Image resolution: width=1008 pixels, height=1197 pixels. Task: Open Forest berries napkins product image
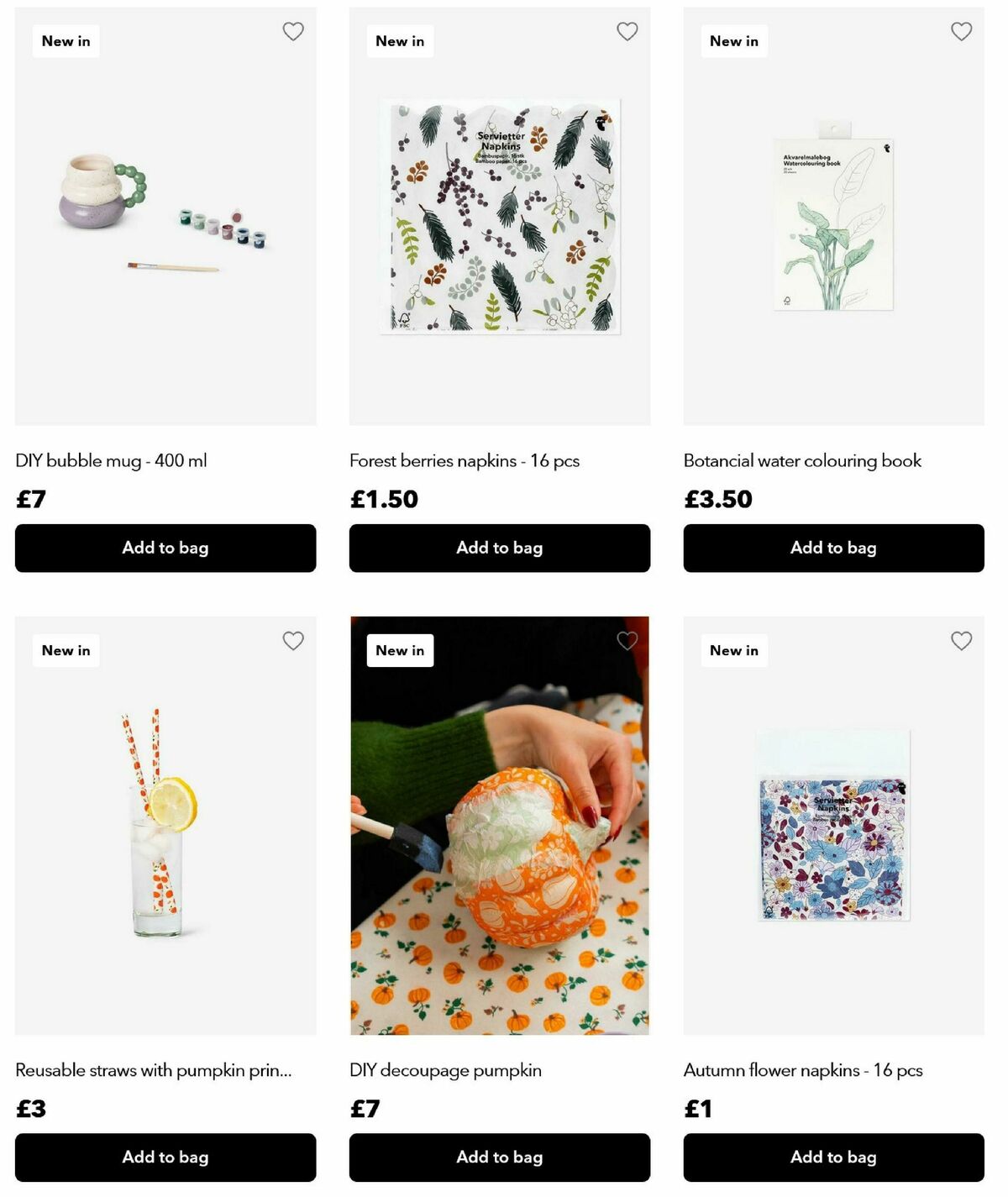pos(500,216)
